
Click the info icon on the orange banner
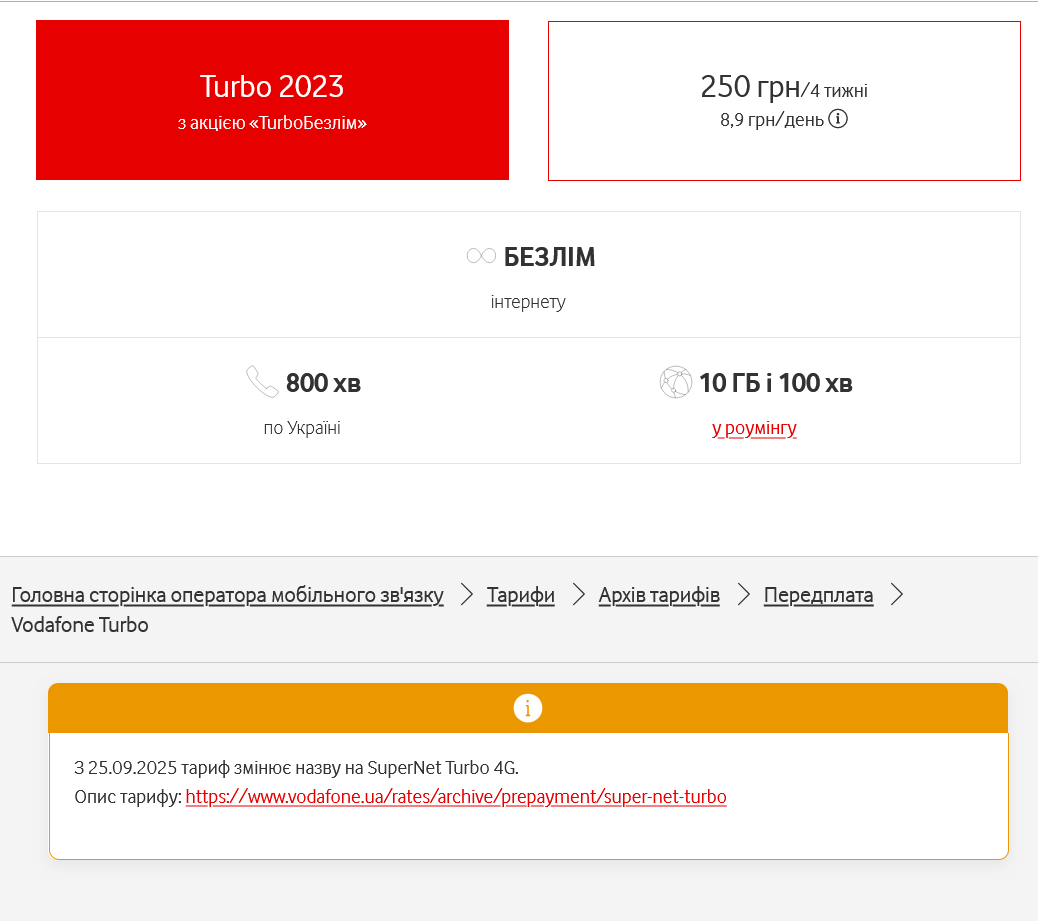pyautogui.click(x=527, y=708)
